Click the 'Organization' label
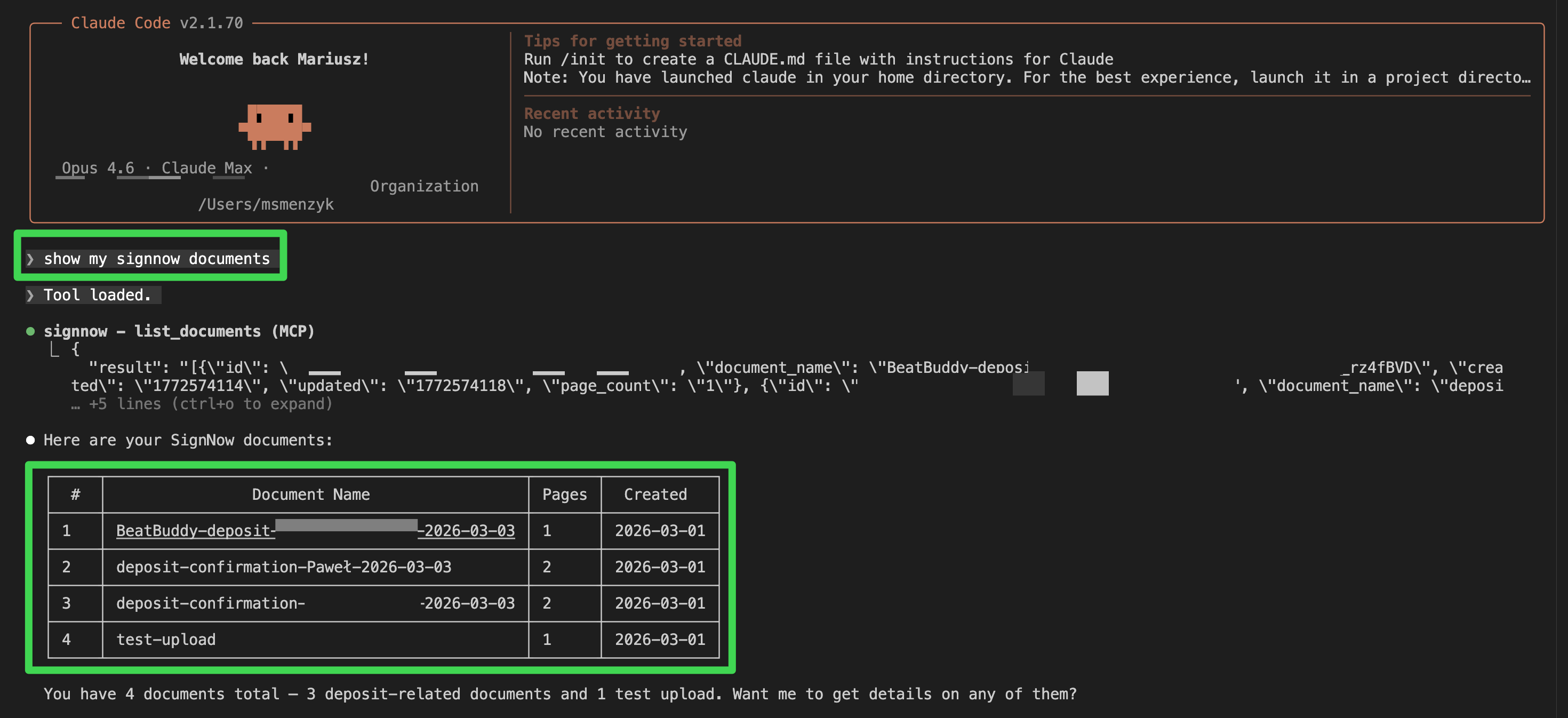The height and width of the screenshot is (718, 1568). tap(425, 186)
